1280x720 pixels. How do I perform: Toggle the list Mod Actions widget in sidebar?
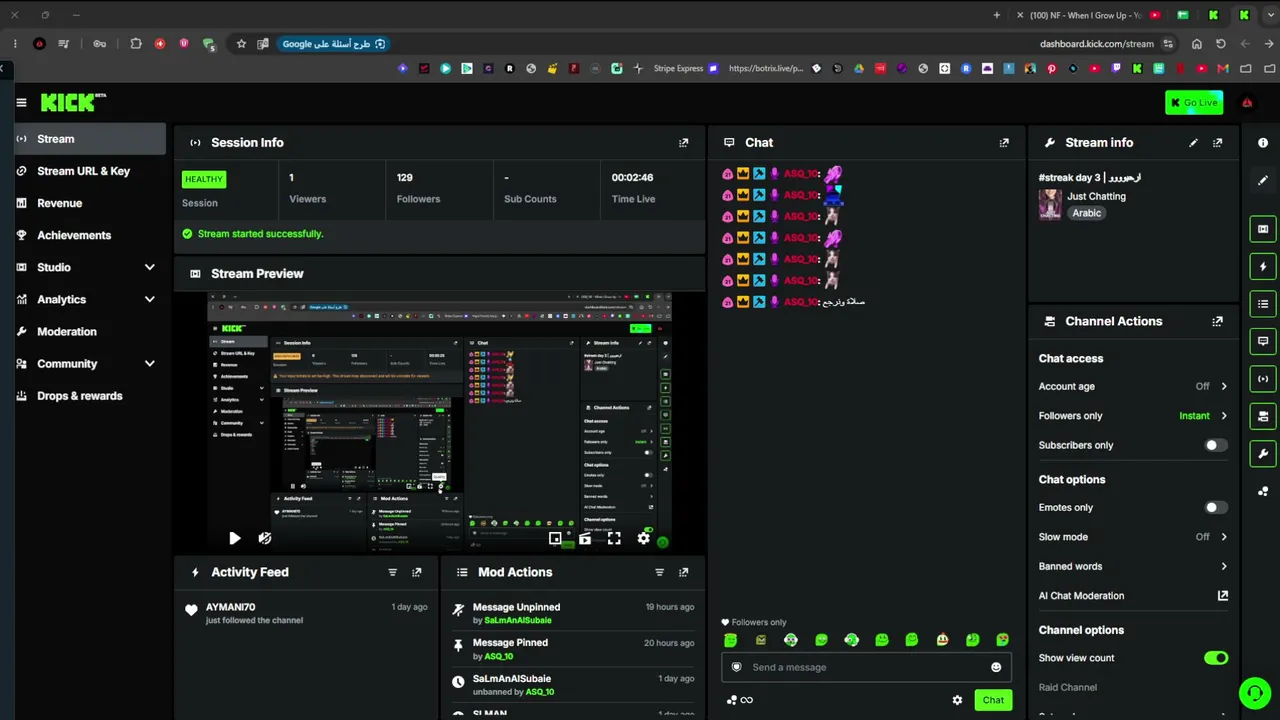[x=1263, y=304]
